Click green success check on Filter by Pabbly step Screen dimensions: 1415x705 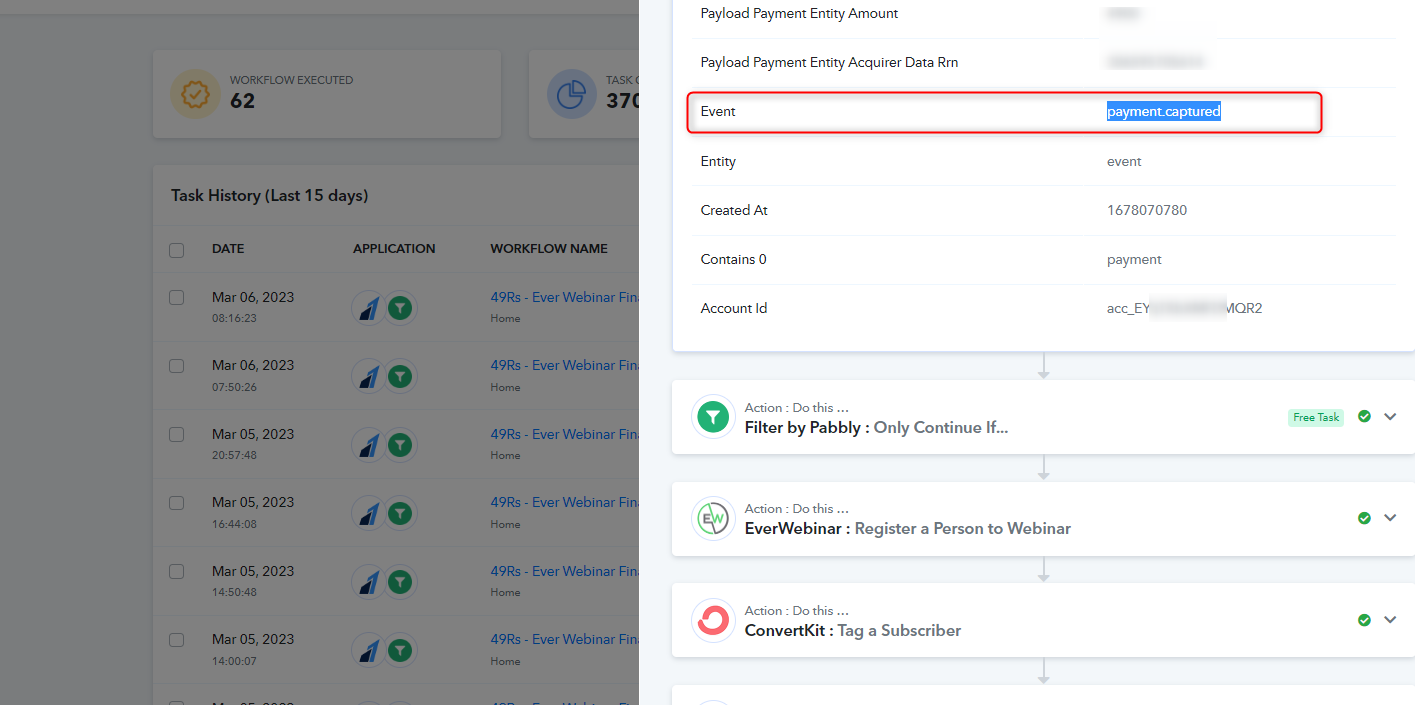[x=1364, y=417]
